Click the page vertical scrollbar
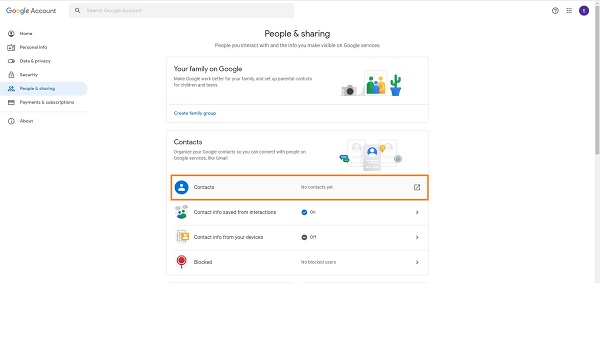Screen dimensions: 600x362 tap(597, 80)
